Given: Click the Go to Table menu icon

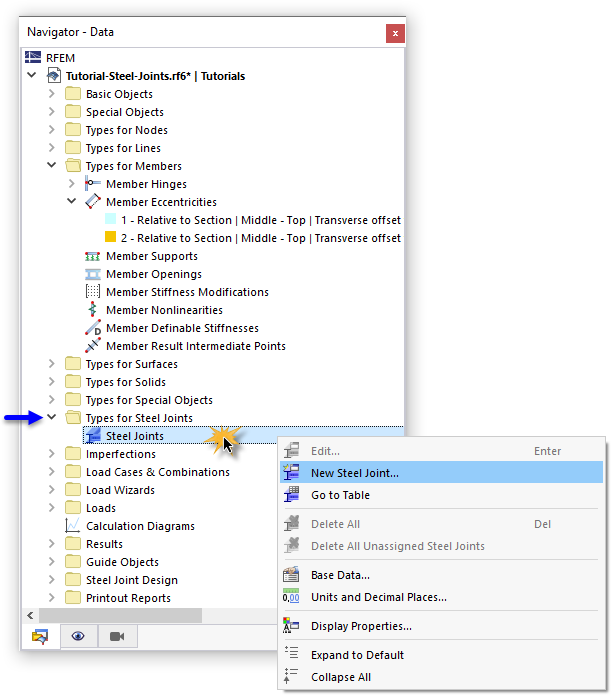Looking at the screenshot, I should [291, 495].
